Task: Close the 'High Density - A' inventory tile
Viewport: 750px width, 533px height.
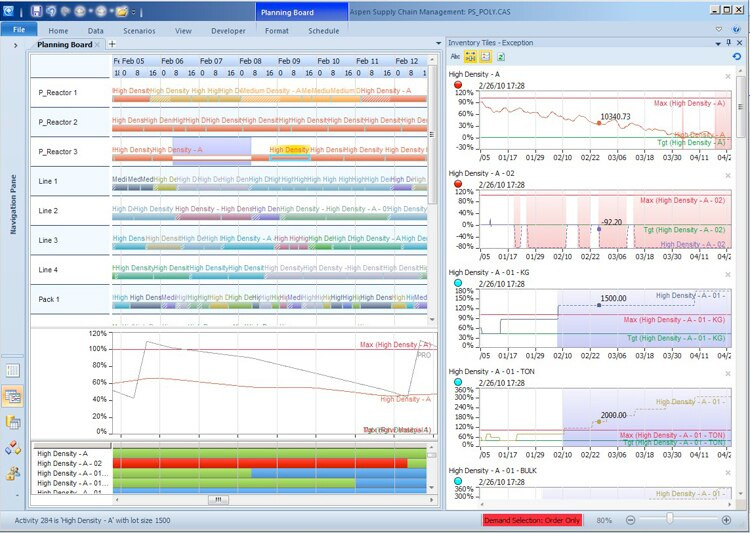Action: pyautogui.click(x=727, y=76)
